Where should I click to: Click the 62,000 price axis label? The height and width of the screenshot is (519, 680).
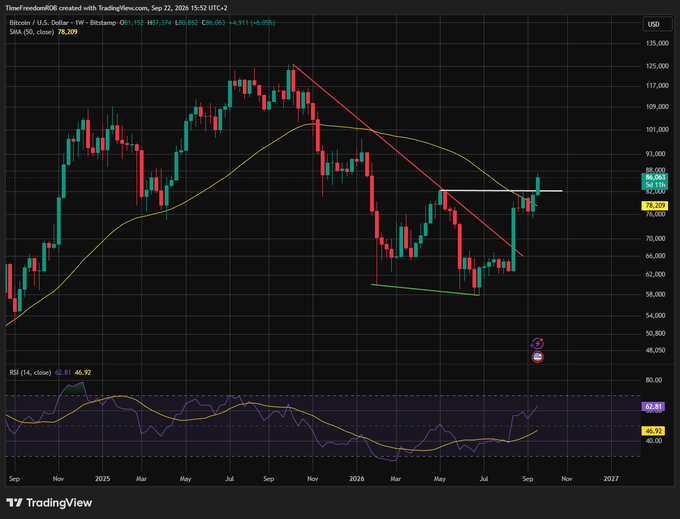(x=657, y=274)
